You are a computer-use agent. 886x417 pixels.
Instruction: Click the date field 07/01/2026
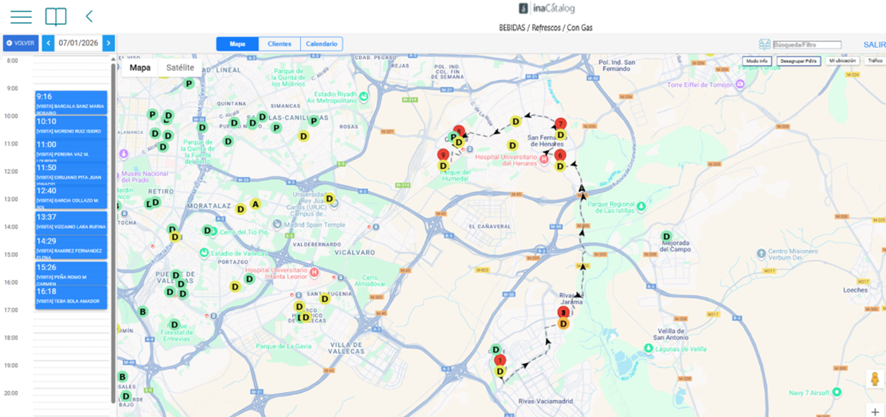[78, 43]
